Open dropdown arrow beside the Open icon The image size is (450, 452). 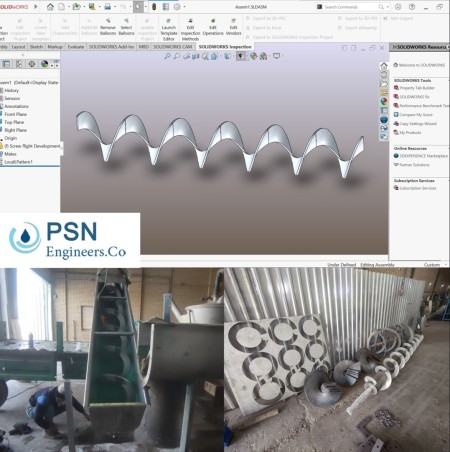point(84,7)
